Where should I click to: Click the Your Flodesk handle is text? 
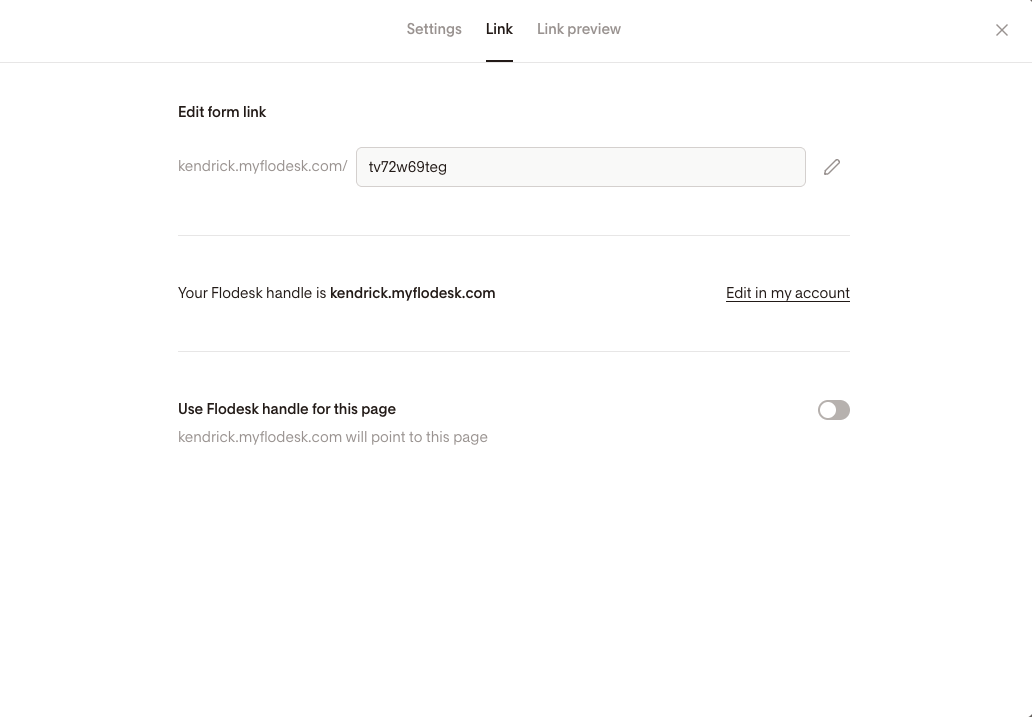pyautogui.click(x=252, y=293)
